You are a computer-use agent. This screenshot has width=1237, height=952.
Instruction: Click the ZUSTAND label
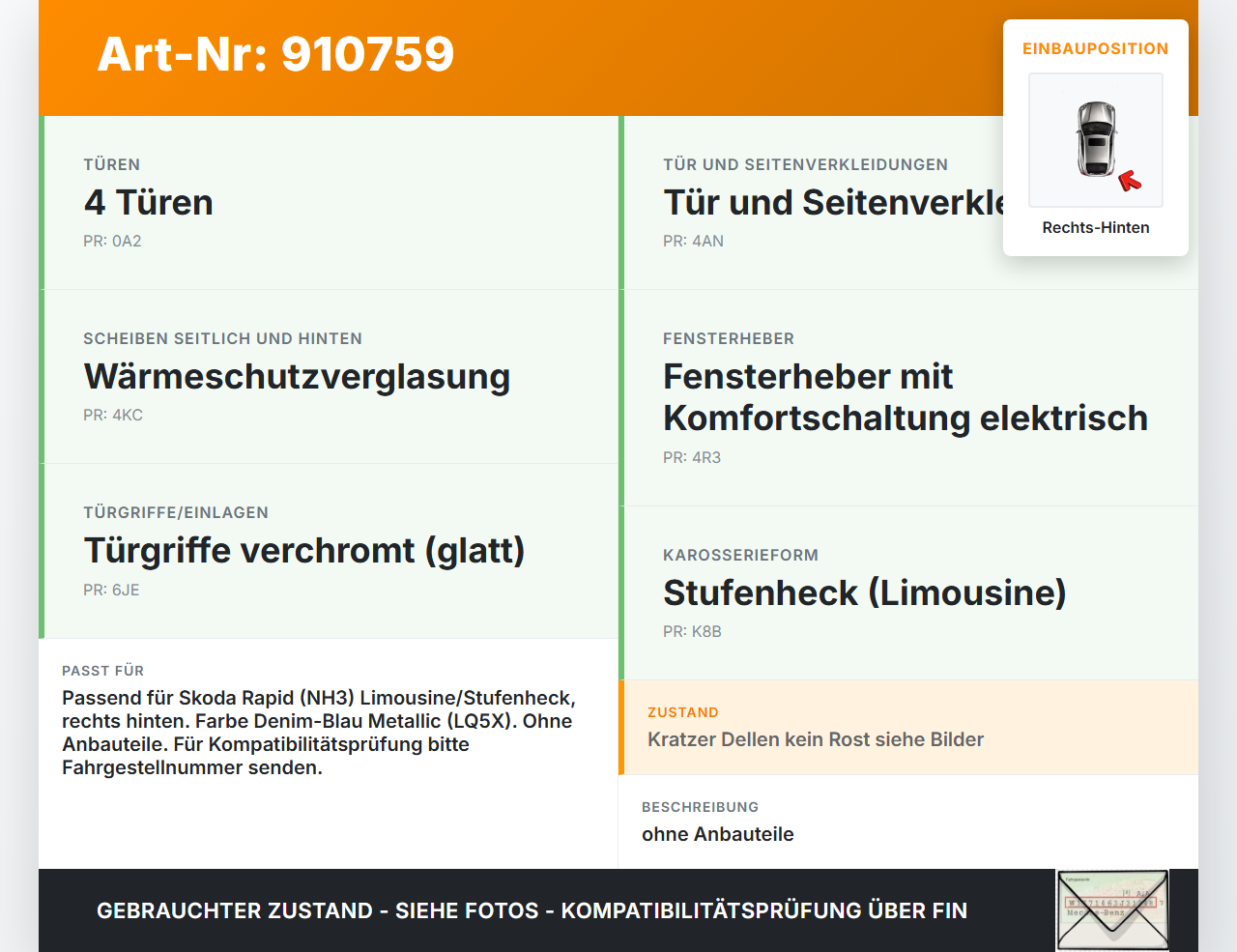(x=683, y=712)
